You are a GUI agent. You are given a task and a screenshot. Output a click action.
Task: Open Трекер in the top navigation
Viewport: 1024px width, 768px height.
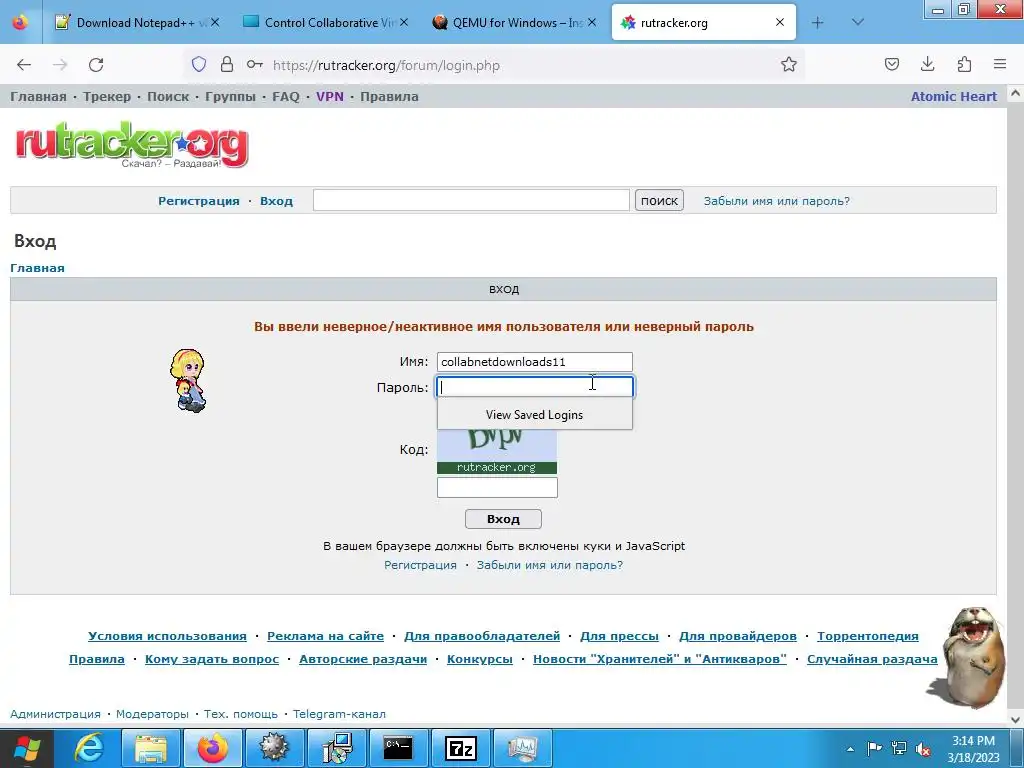click(x=106, y=97)
